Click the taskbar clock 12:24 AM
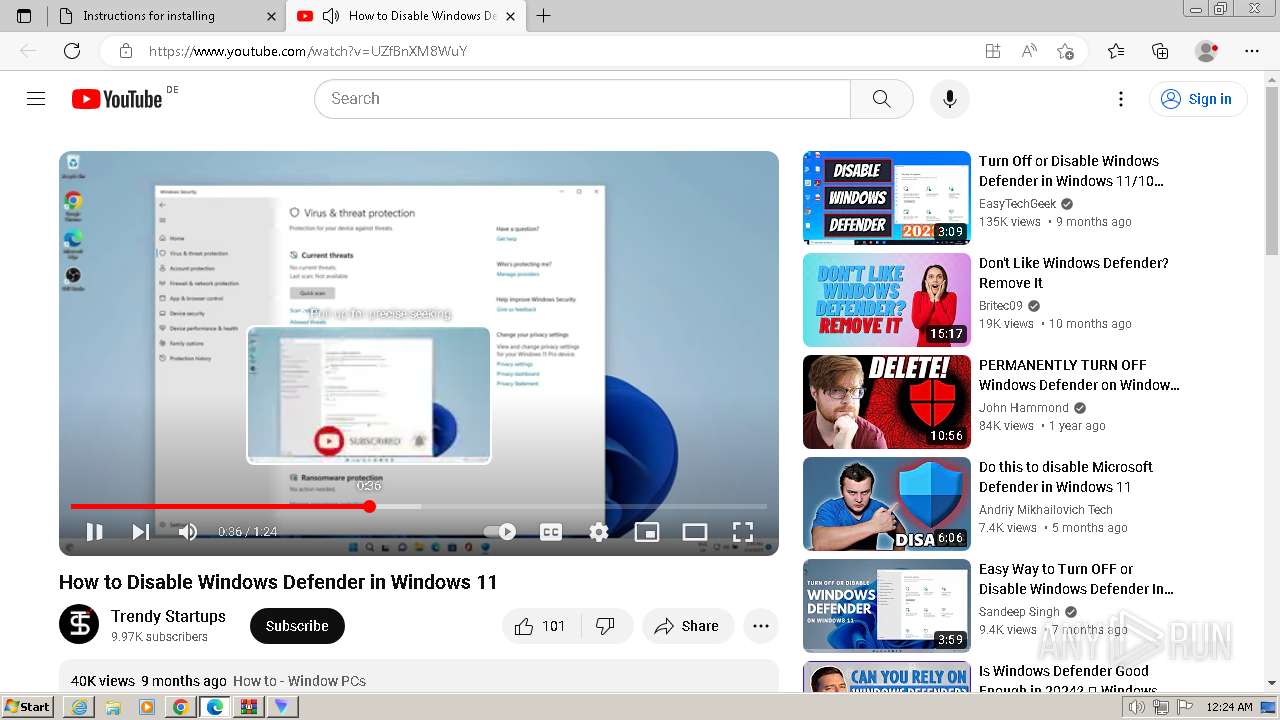This screenshot has height=720, width=1280. (1229, 707)
